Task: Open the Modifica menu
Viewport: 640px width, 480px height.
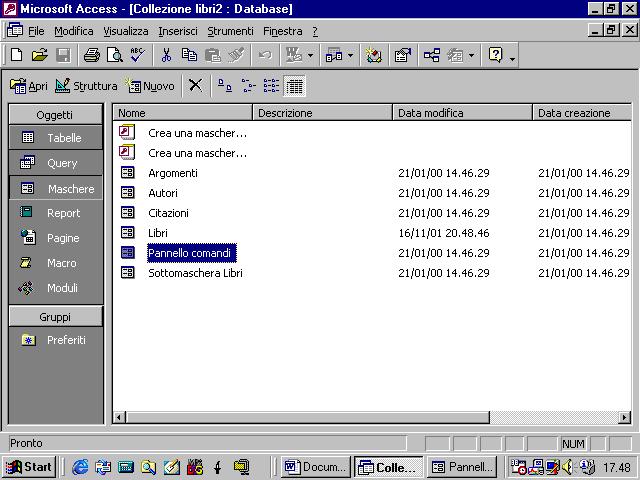Action: tap(73, 31)
